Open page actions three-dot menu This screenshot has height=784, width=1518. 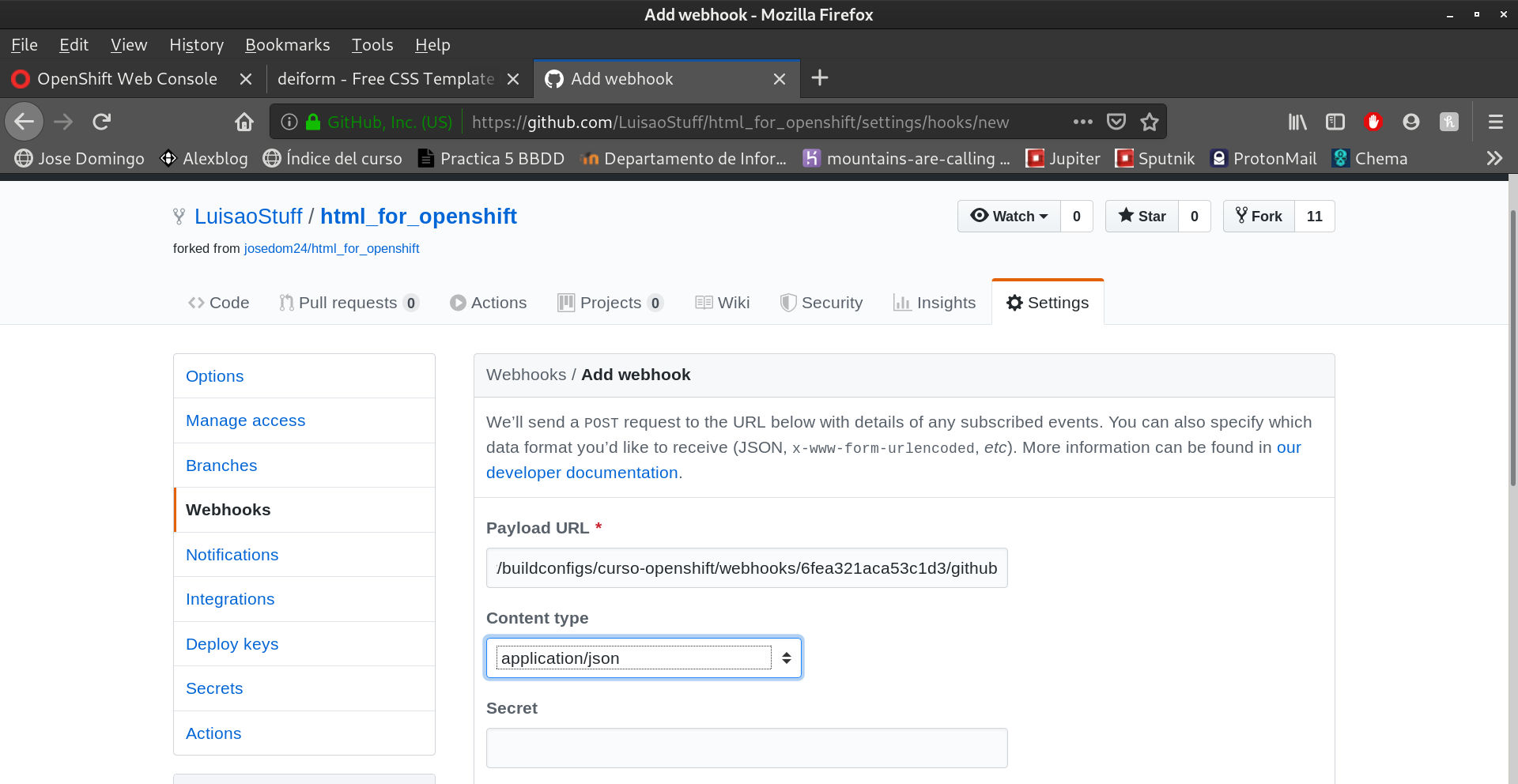[1082, 122]
